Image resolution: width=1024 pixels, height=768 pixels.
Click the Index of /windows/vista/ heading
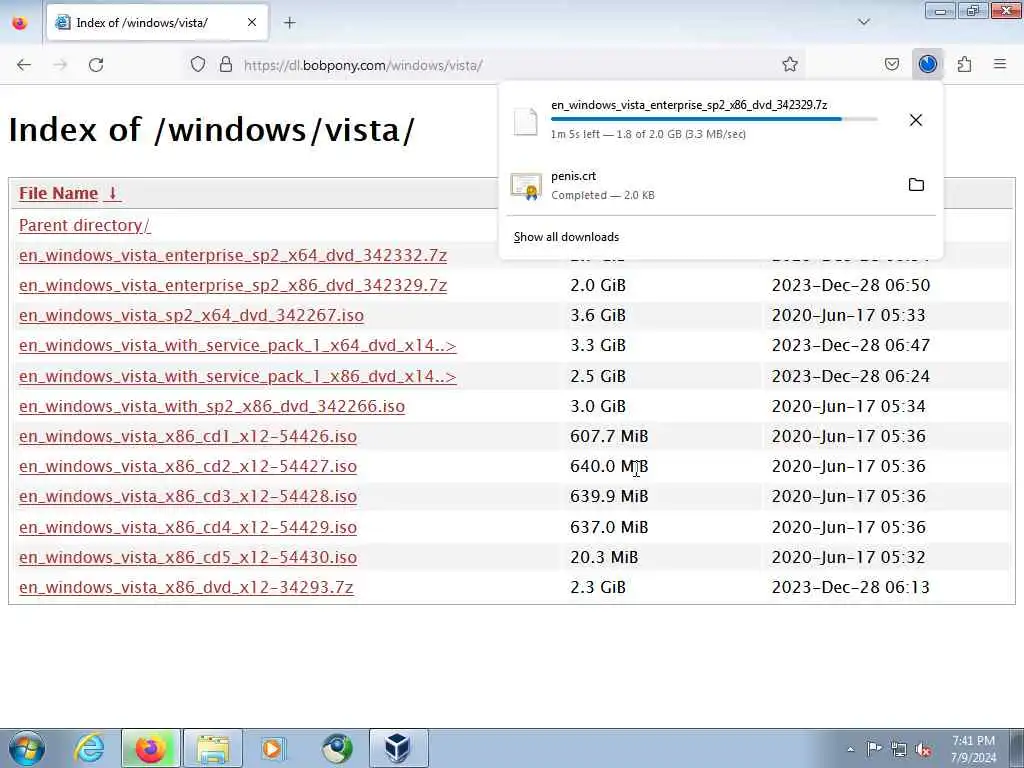pyautogui.click(x=212, y=130)
